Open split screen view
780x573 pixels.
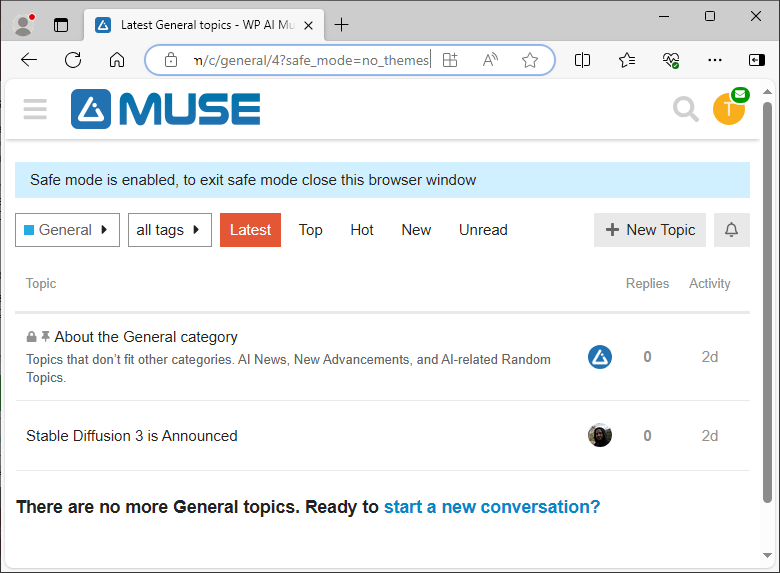point(582,60)
